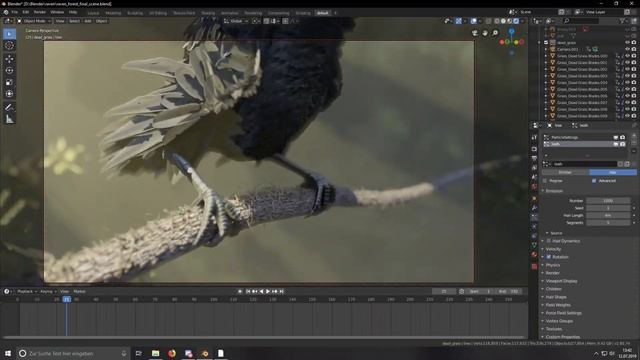The width and height of the screenshot is (640, 360).
Task: Toggle camera view icon in viewport
Action: tap(475, 33)
